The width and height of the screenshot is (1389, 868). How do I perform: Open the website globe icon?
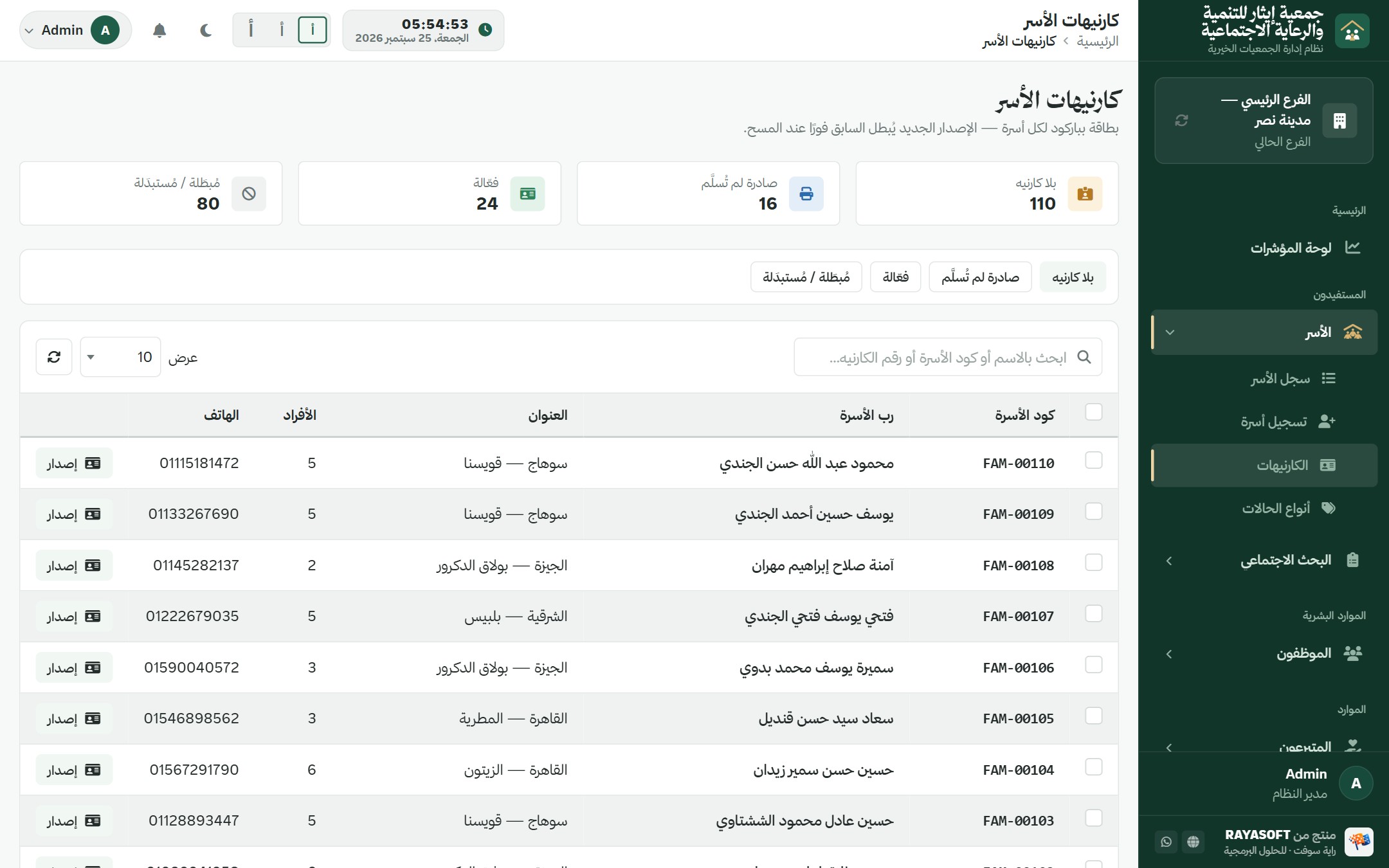pyautogui.click(x=1194, y=842)
